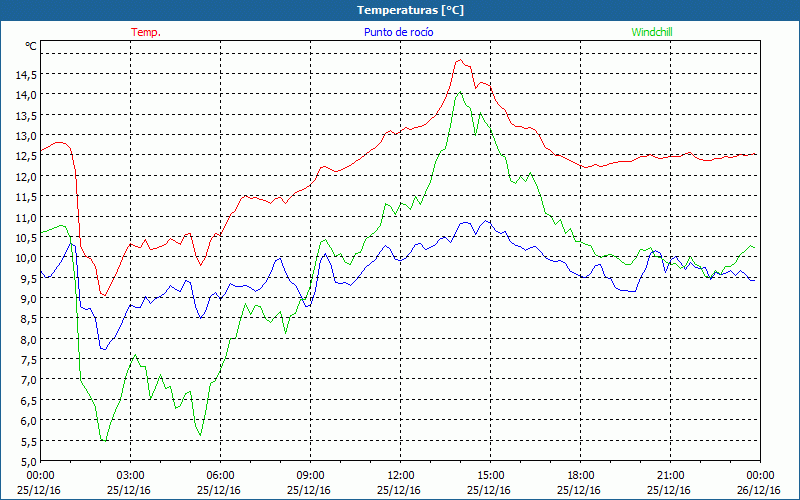Click the 'Temperaturas [°C]' chart title
Screen dimensions: 800x500
coord(410,10)
